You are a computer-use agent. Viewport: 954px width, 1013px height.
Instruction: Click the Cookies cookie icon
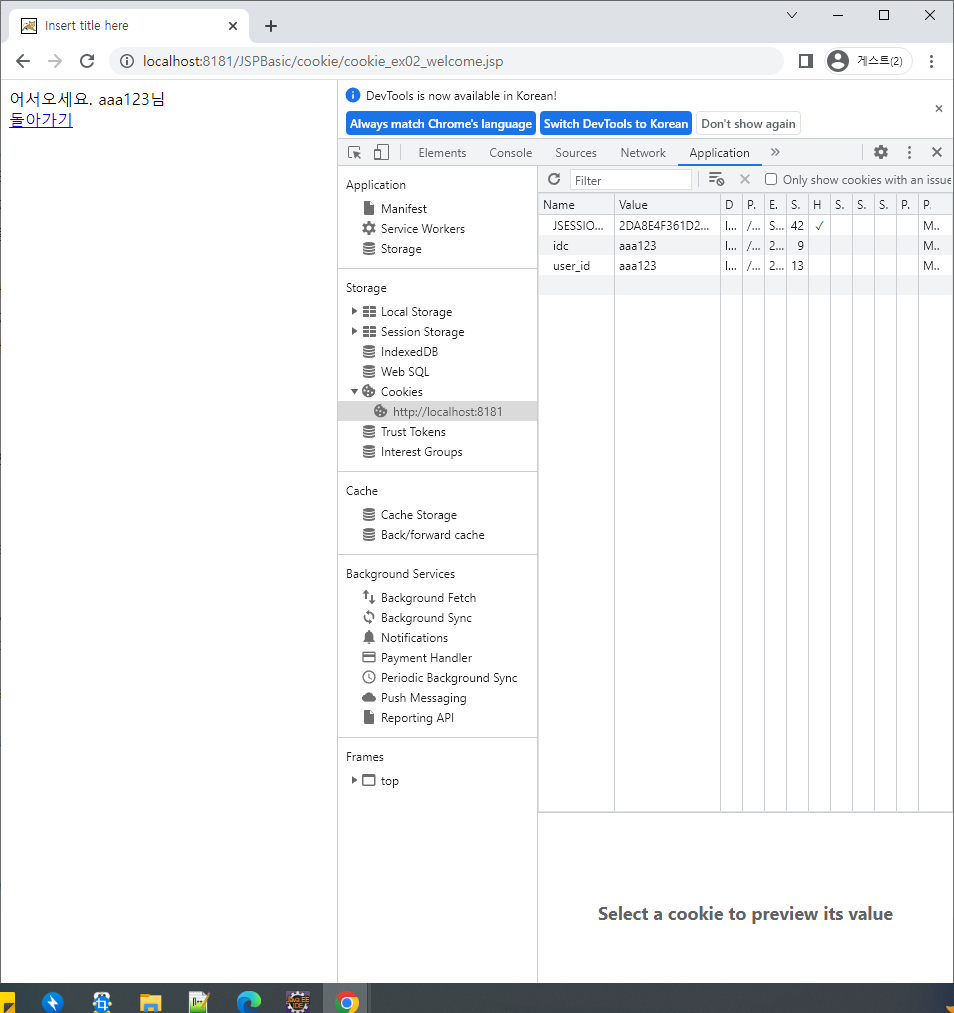click(x=369, y=392)
